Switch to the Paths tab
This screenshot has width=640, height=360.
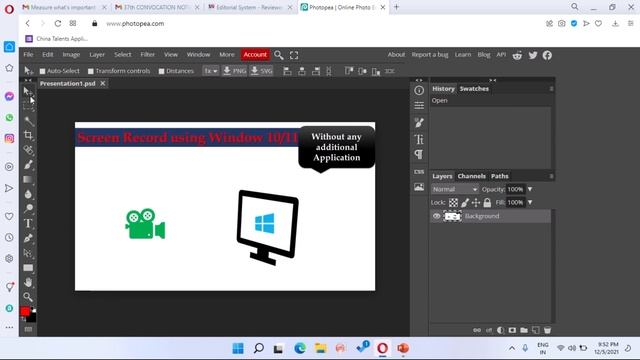tap(500, 176)
